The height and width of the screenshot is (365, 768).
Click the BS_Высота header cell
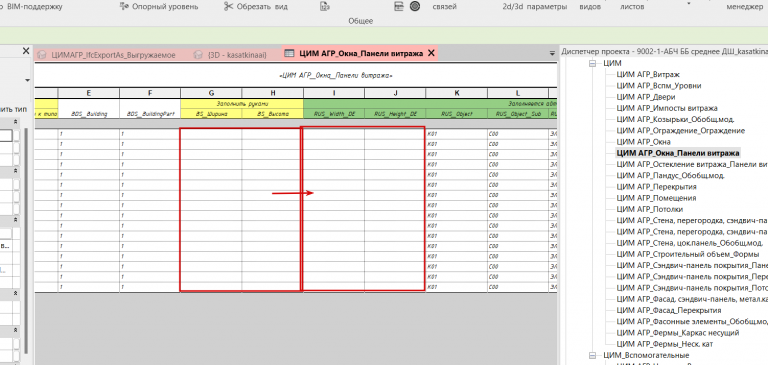click(272, 114)
